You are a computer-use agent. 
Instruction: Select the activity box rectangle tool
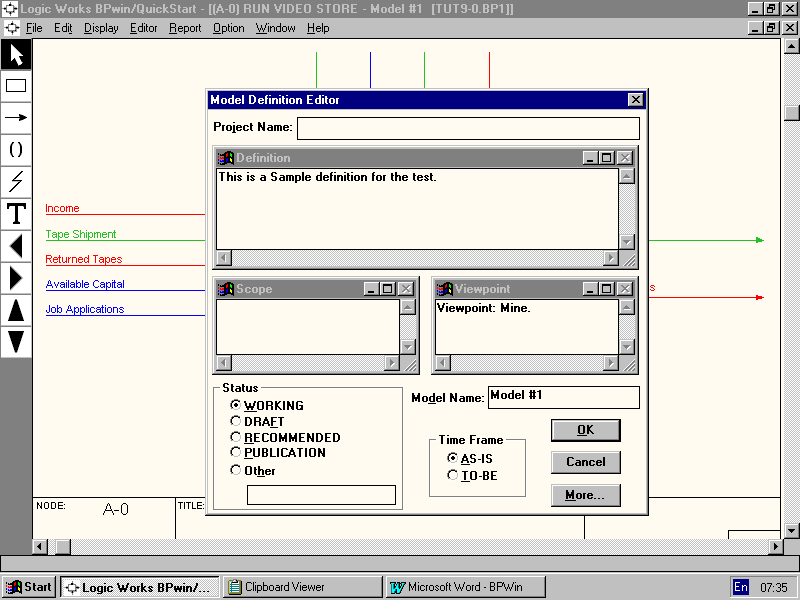coord(16,86)
